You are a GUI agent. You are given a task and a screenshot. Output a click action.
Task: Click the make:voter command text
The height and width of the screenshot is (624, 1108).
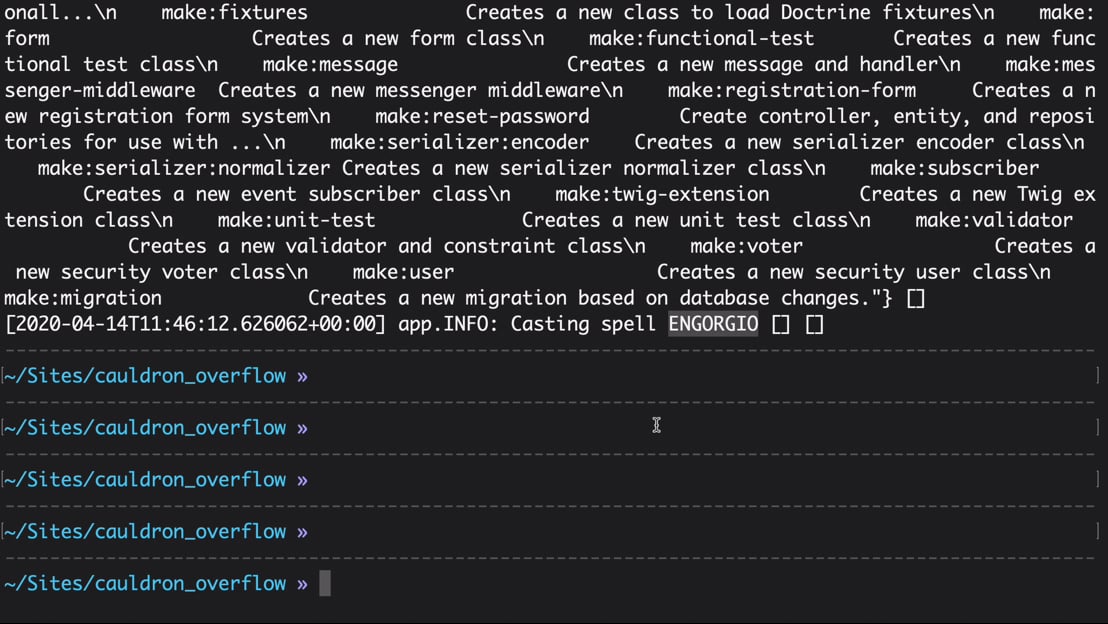(746, 247)
